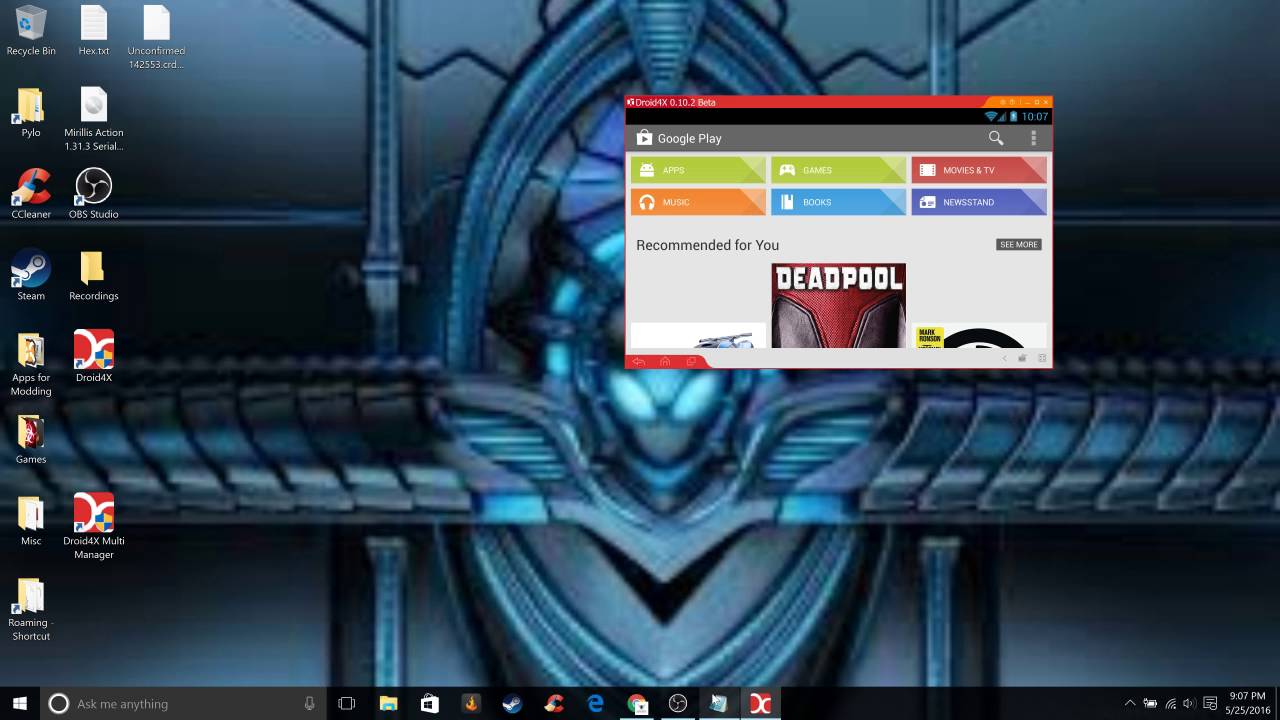The image size is (1280, 720).
Task: Select the Unconfirmed 142553.crd file
Action: tap(156, 38)
